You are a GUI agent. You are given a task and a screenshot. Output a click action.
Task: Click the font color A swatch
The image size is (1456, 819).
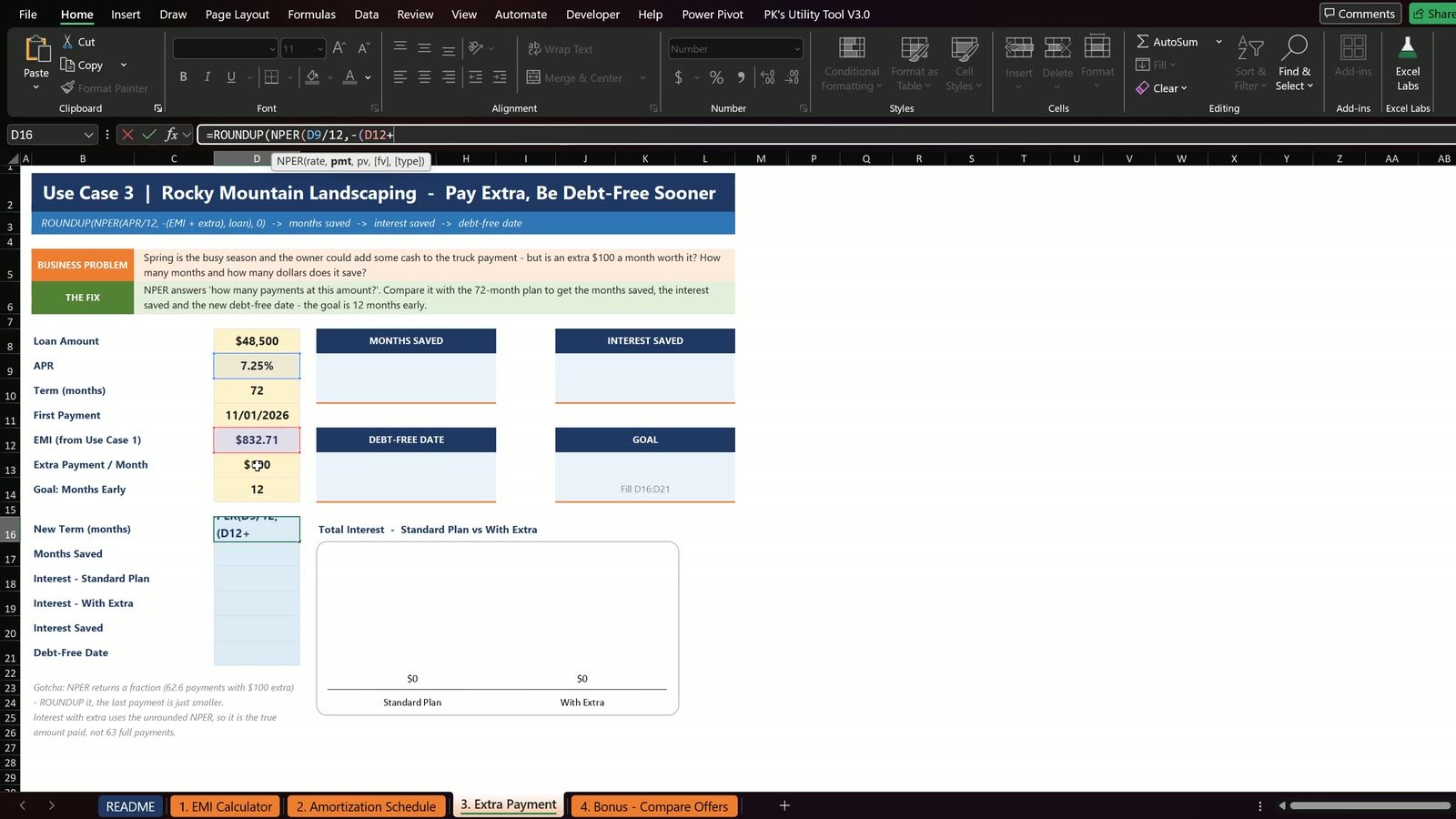point(349,77)
